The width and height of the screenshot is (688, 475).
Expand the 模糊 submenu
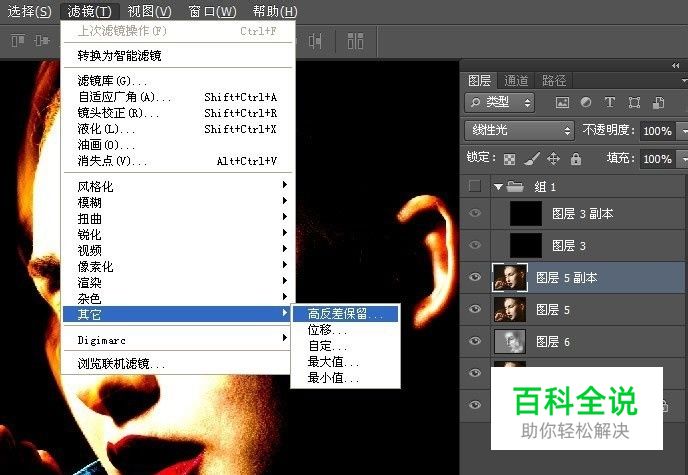pyautogui.click(x=177, y=202)
